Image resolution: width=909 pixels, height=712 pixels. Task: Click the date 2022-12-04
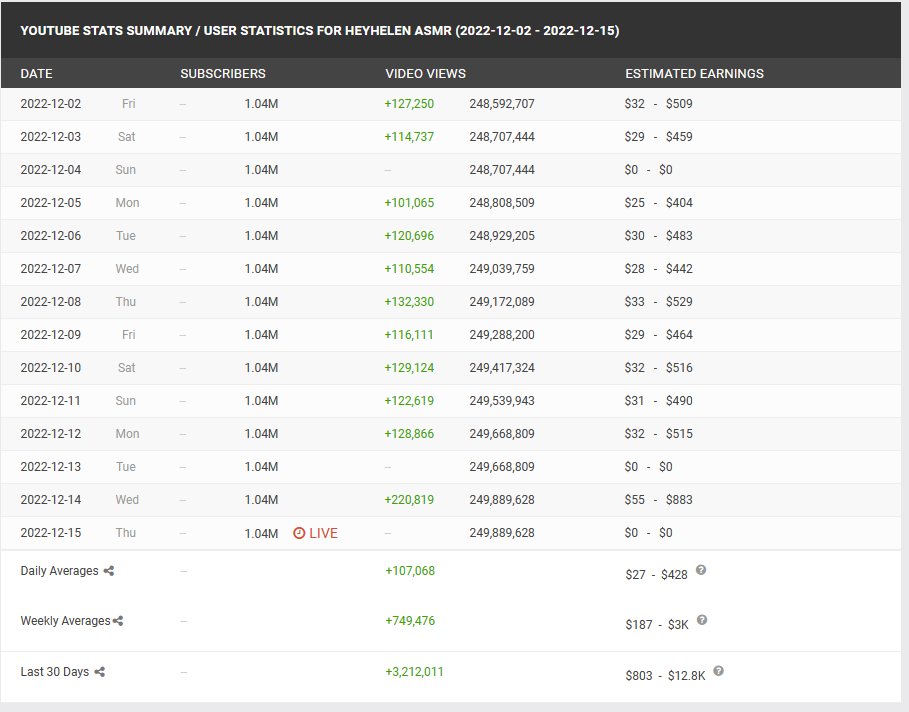coord(51,170)
